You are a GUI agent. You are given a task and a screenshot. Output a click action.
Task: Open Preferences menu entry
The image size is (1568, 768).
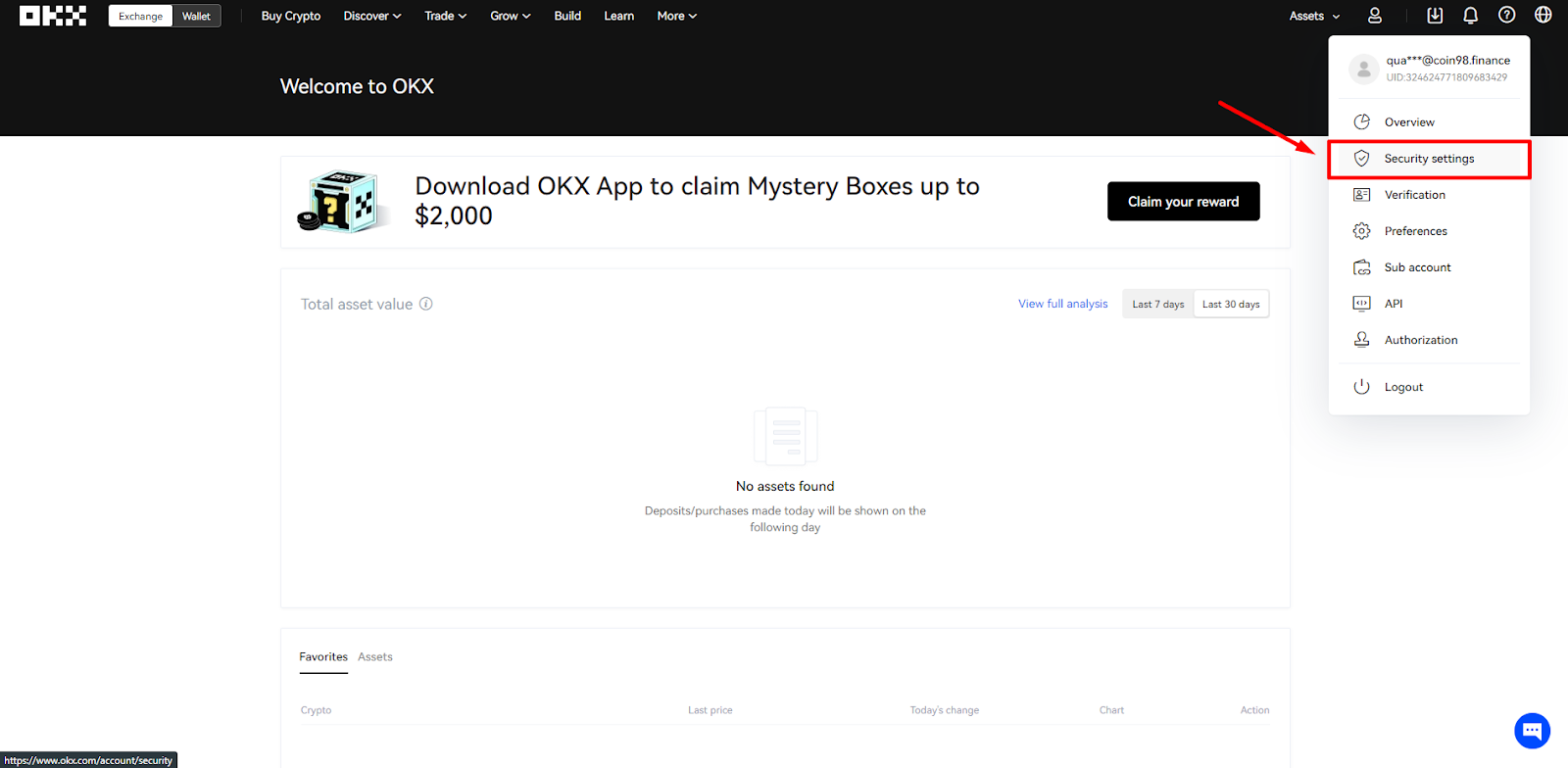(1429, 231)
